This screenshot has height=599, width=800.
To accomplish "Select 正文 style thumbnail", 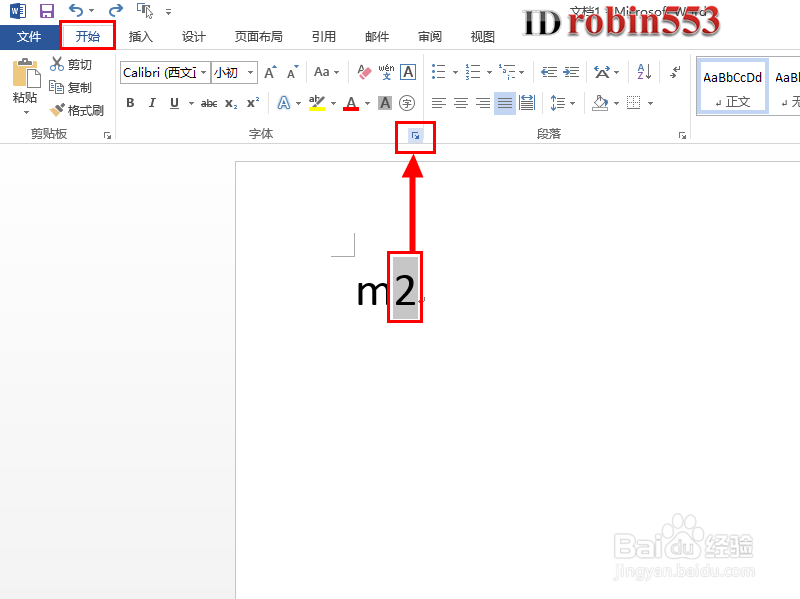I will [732, 86].
